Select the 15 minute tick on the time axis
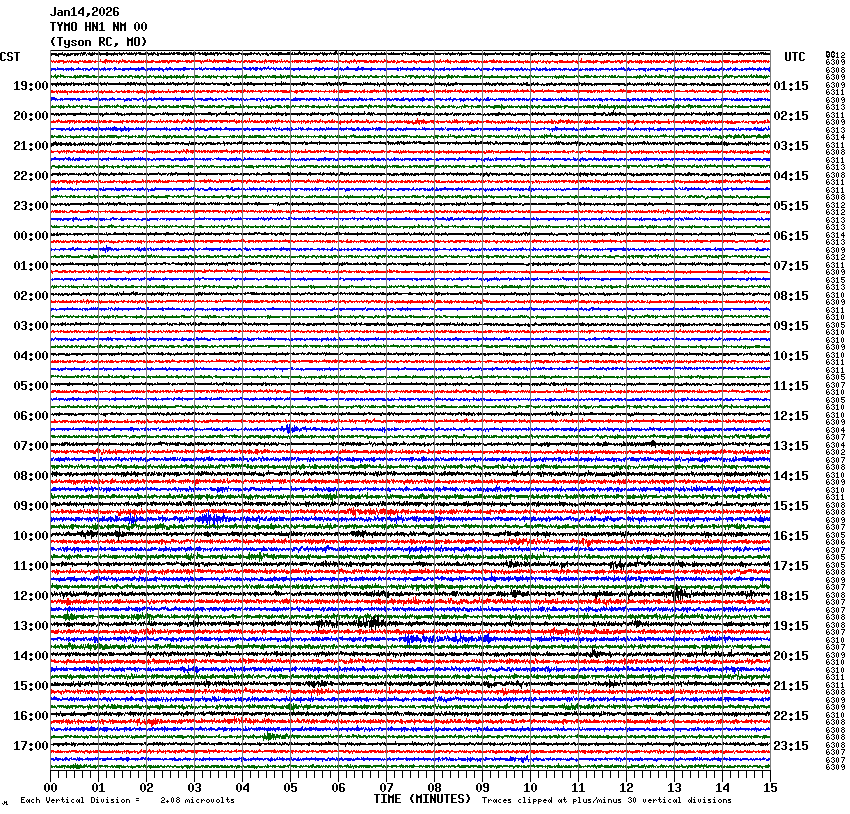850x814 pixels. click(x=769, y=788)
